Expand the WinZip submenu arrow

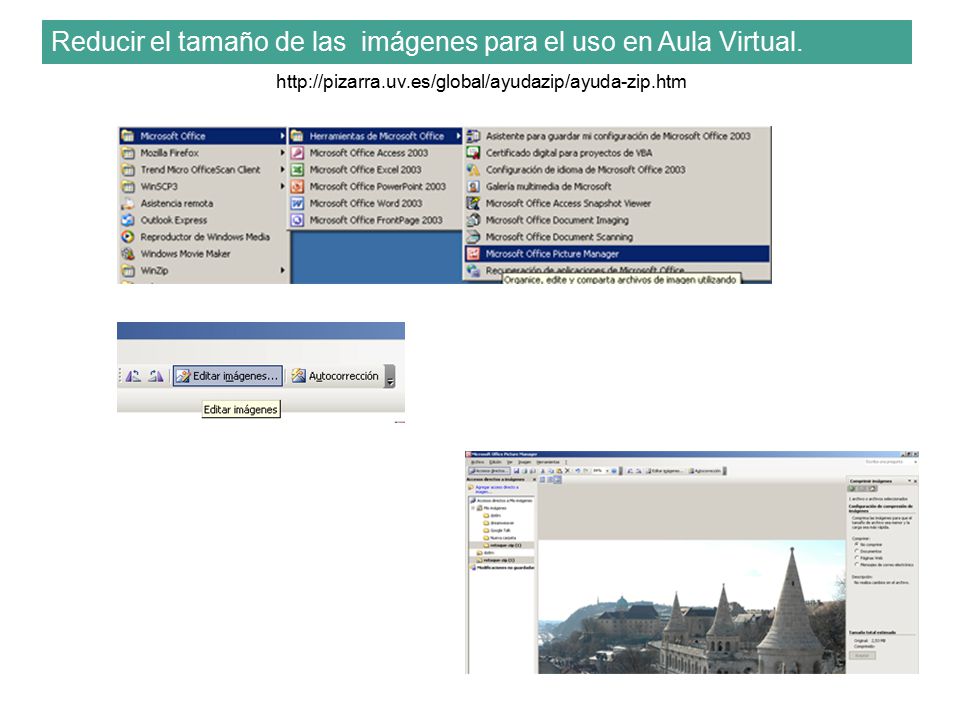[x=282, y=270]
